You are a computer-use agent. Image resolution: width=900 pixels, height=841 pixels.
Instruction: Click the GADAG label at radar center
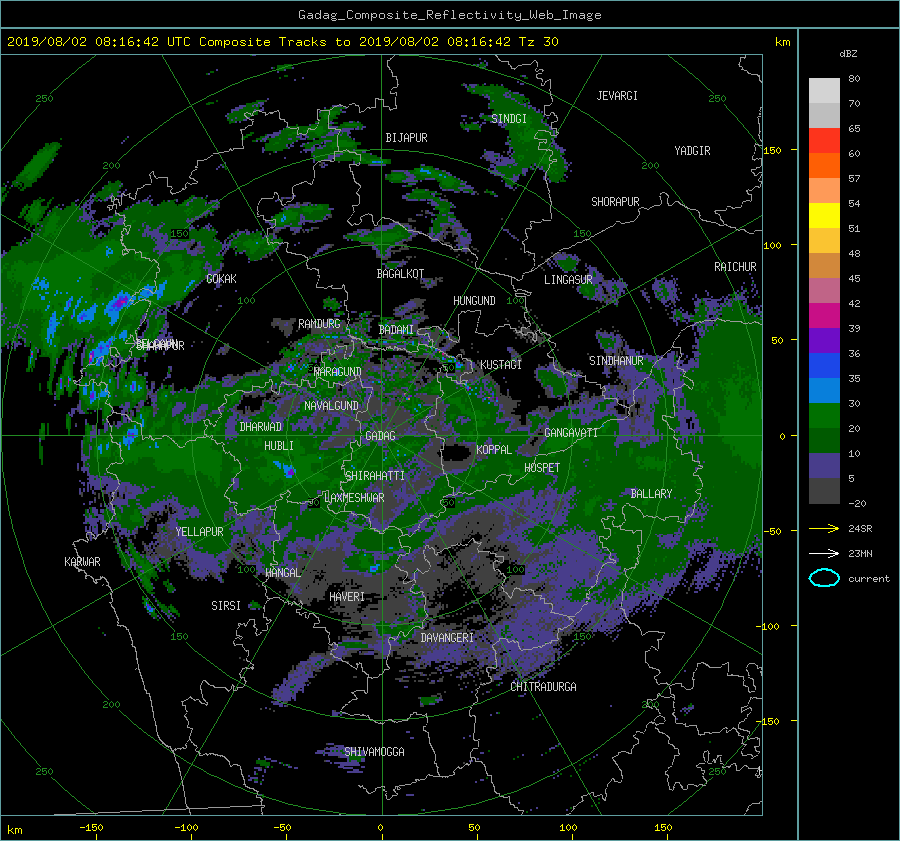[x=380, y=436]
